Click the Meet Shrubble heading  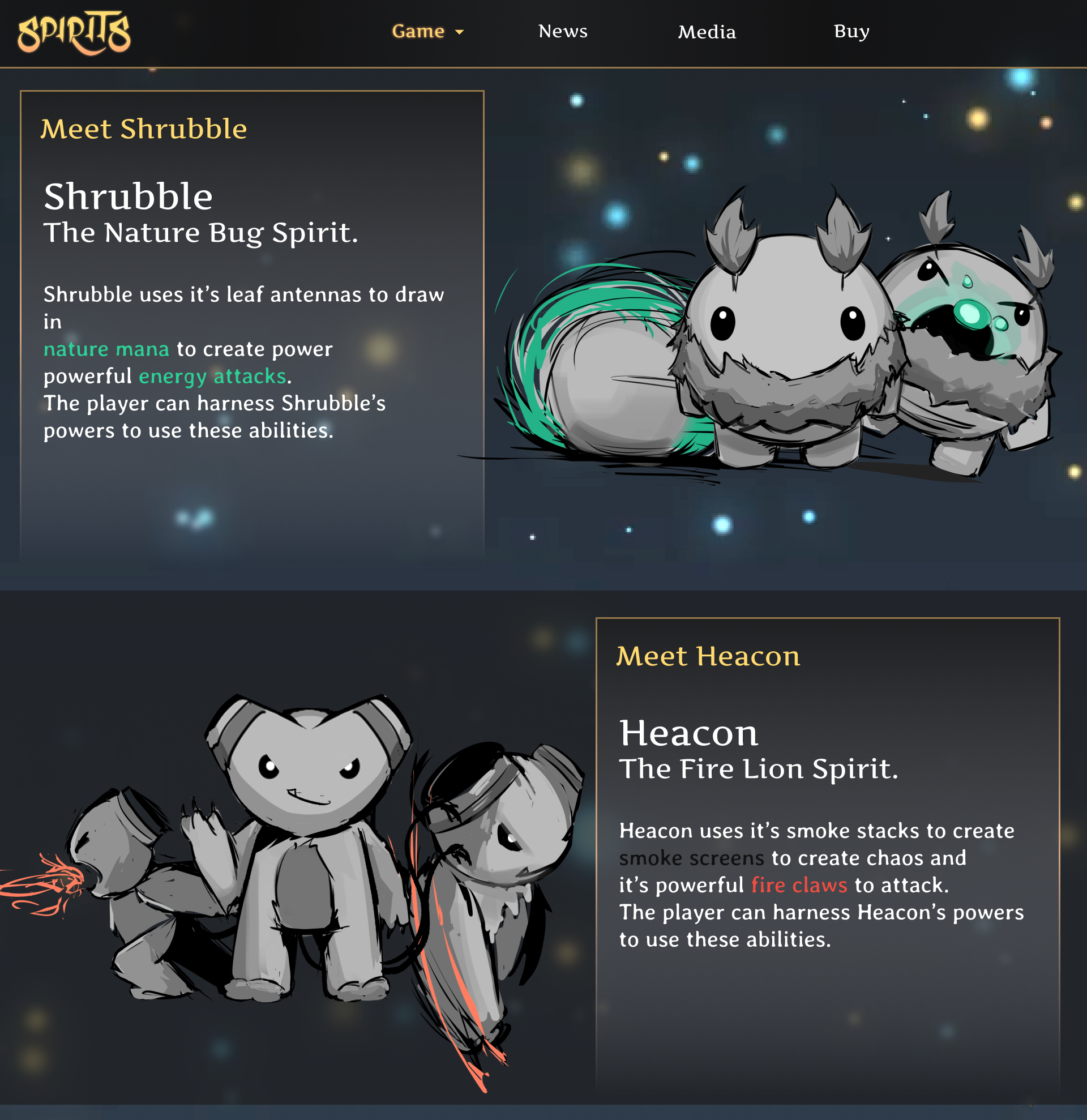[x=144, y=129]
